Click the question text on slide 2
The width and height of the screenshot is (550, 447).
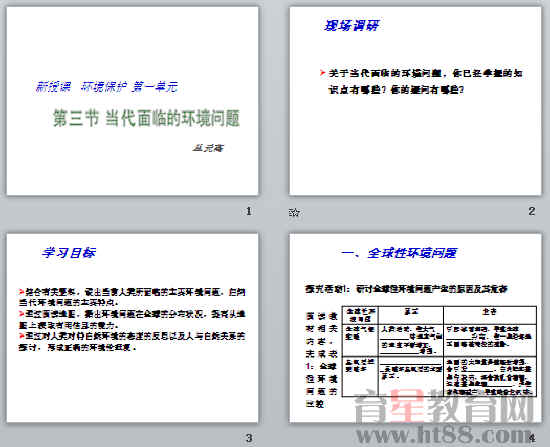pos(425,81)
